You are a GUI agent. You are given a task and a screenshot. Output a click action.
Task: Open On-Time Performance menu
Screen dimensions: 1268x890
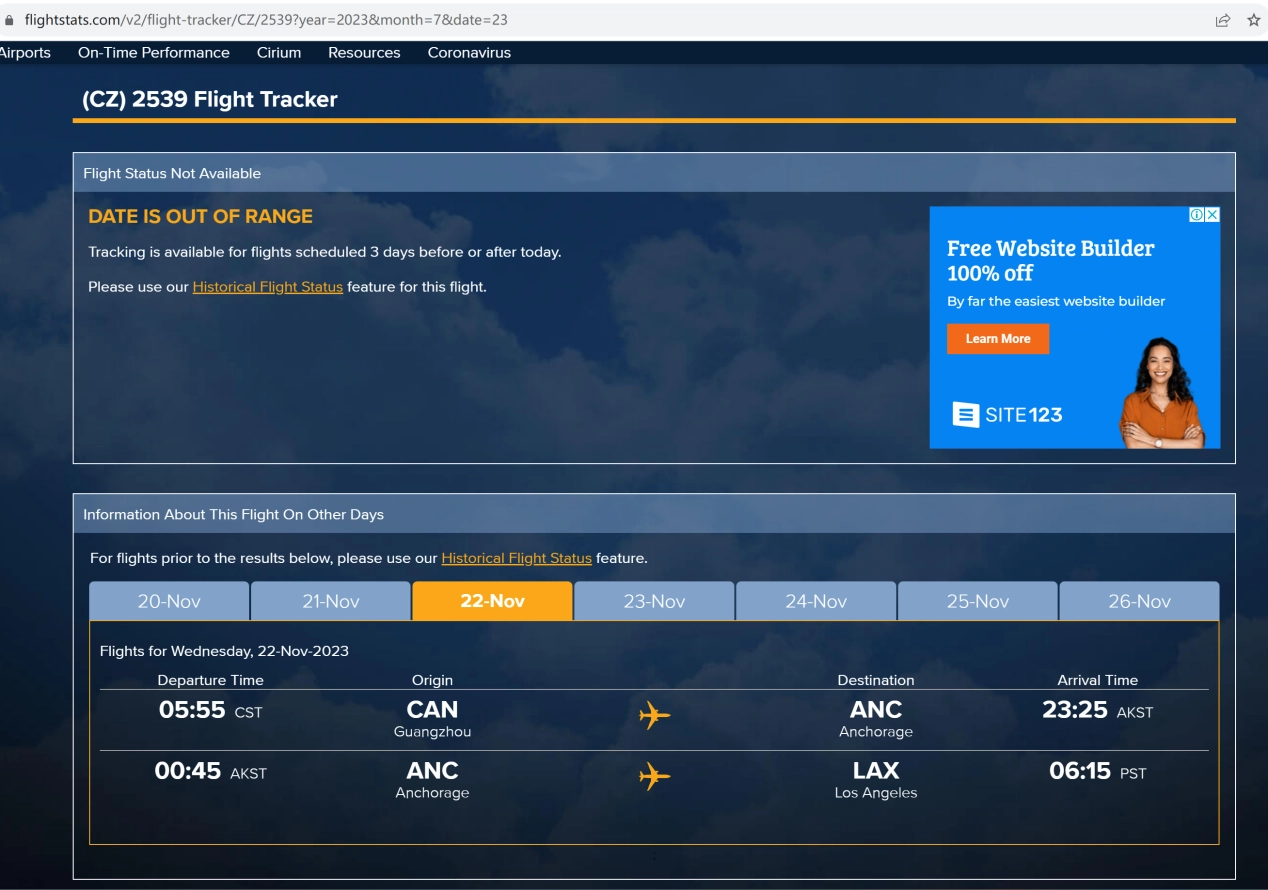(x=154, y=53)
